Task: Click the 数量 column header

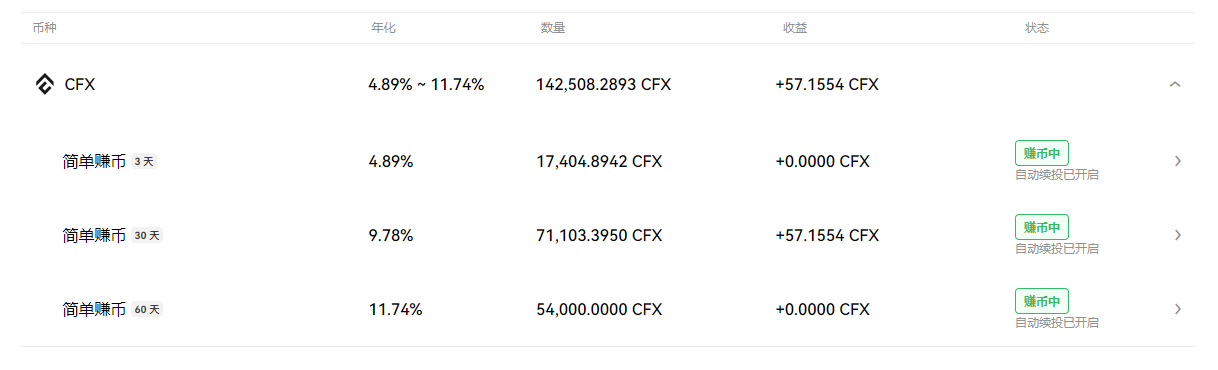Action: click(x=553, y=28)
